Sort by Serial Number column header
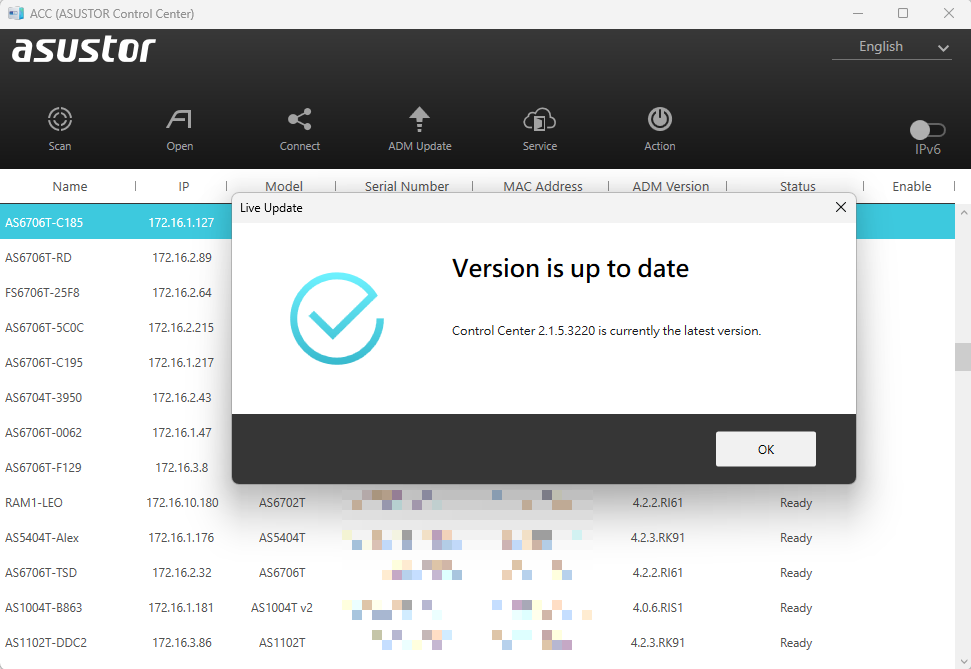The image size is (971, 669). (x=406, y=186)
